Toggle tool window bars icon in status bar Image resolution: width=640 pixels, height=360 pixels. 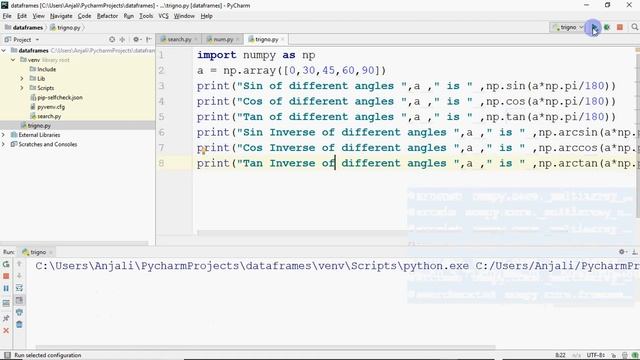click(x=7, y=355)
